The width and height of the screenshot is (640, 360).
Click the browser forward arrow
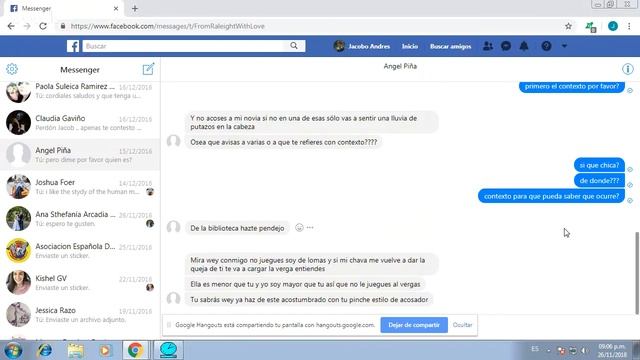click(x=27, y=26)
